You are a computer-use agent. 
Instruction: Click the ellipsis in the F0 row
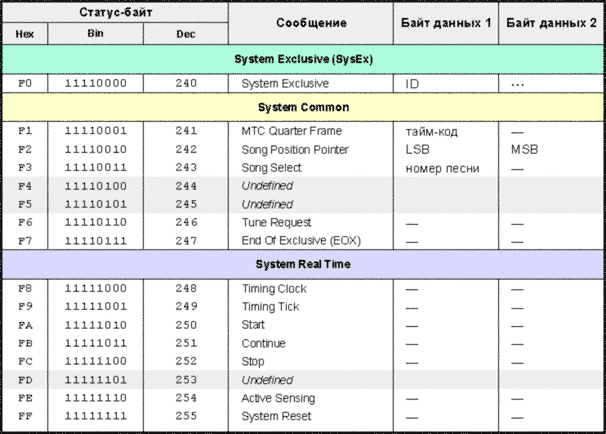[x=517, y=85]
